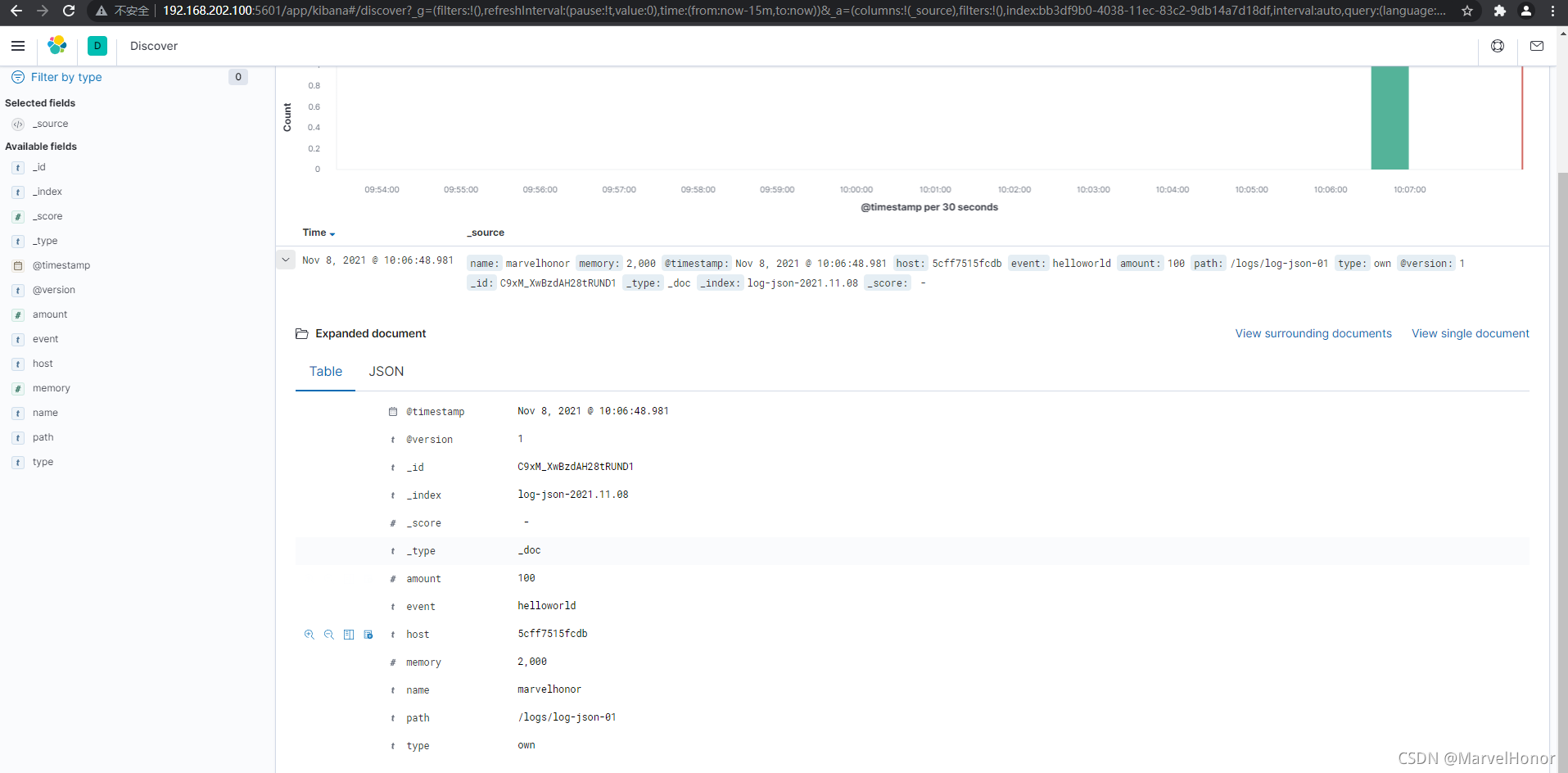The image size is (1568, 773).
Task: Click the browser address bar URL
Action: pyautogui.click(x=491, y=11)
